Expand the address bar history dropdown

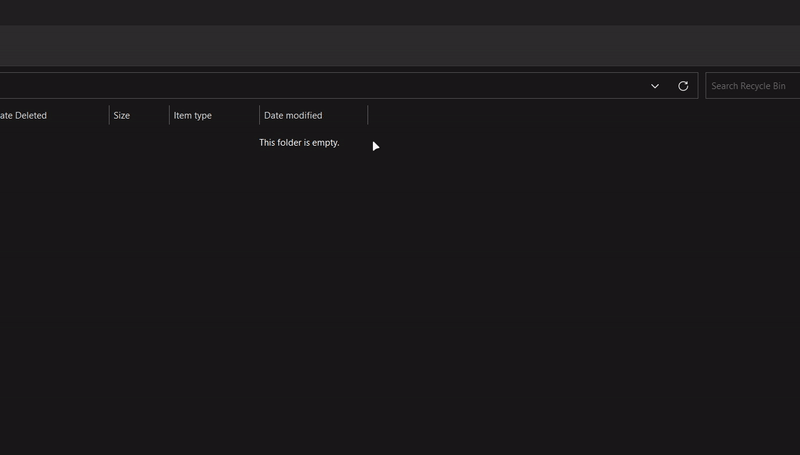[x=655, y=86]
